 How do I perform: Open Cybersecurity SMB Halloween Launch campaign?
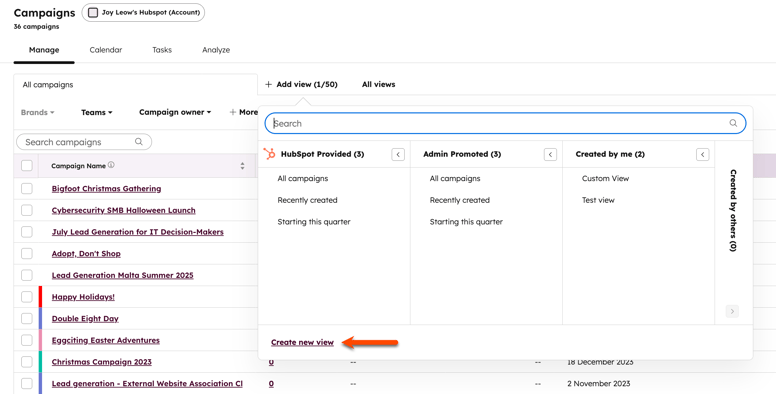point(124,210)
